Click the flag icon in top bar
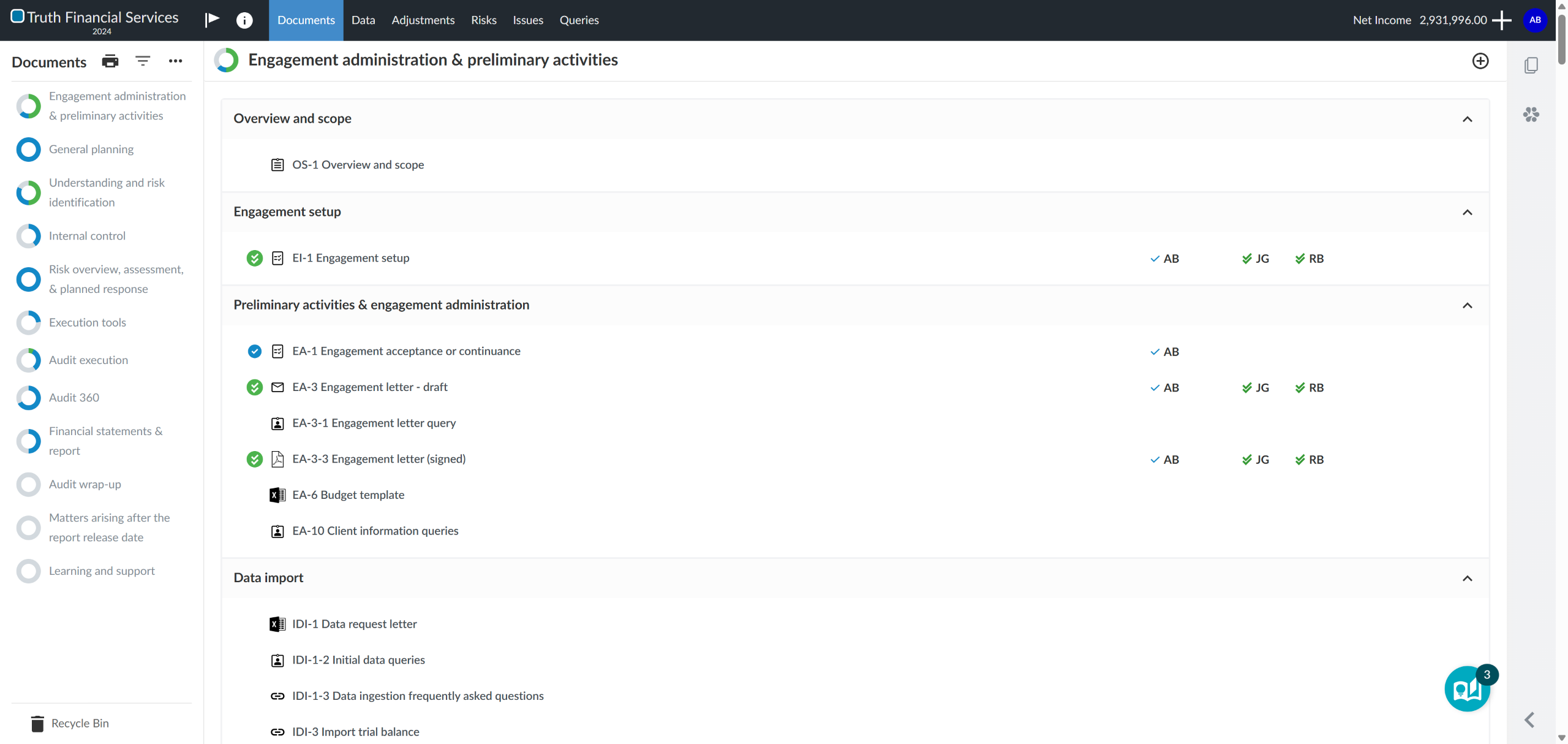1568x744 pixels. [212, 20]
